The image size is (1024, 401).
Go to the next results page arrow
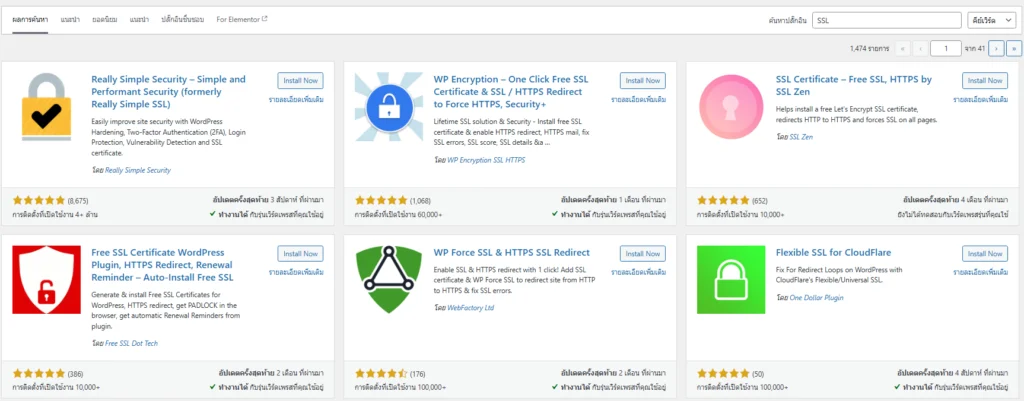(x=997, y=48)
